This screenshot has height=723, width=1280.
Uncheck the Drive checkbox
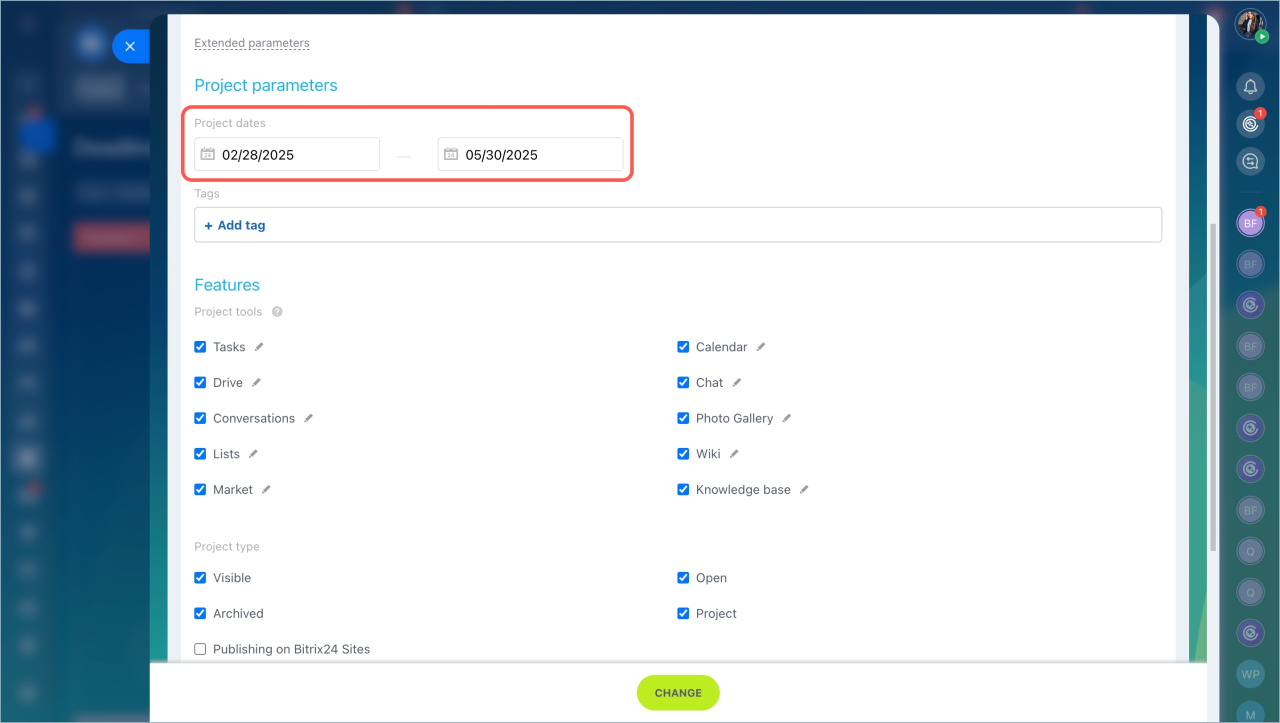(200, 383)
